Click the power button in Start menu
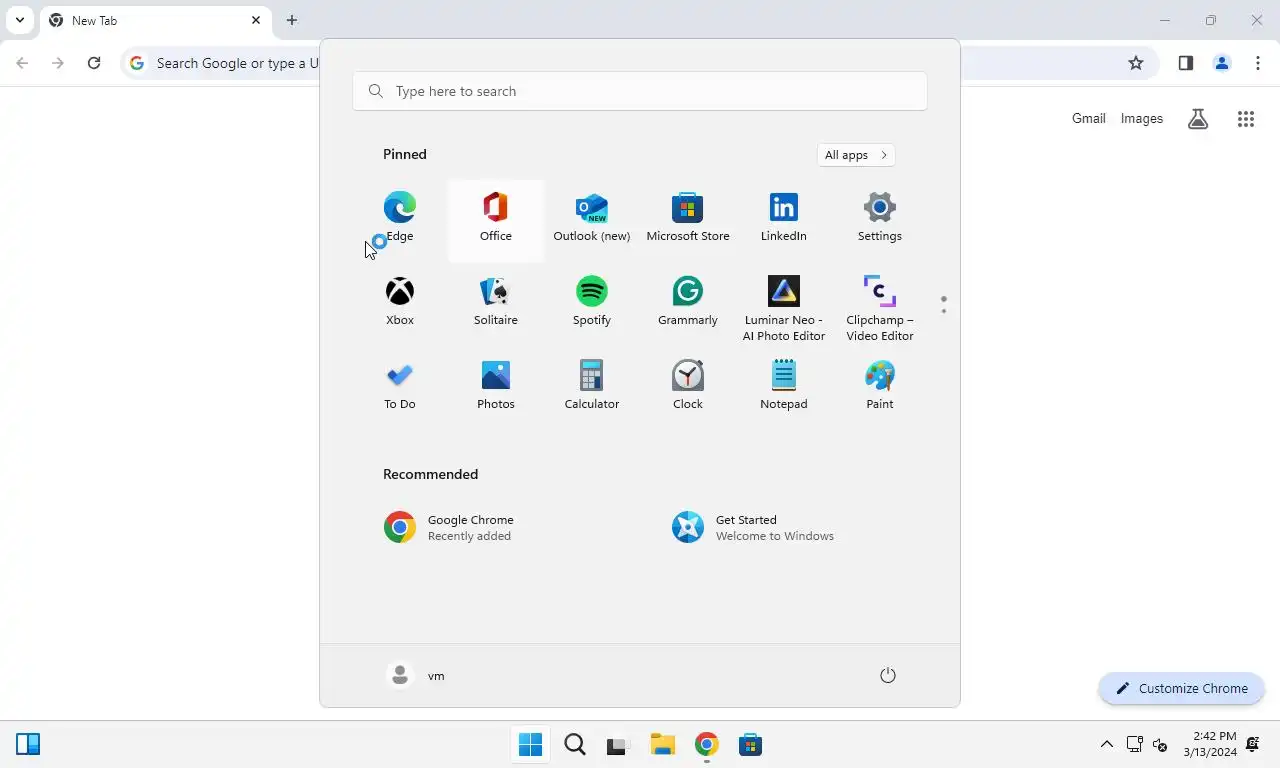The image size is (1280, 768). click(887, 675)
